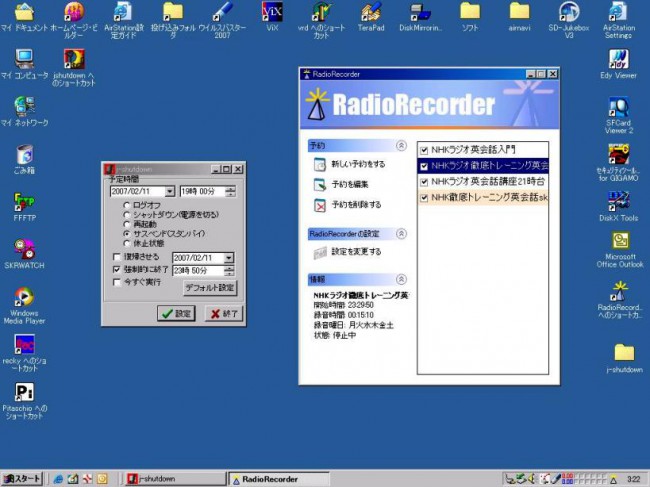Click the system tray clock
650x487 pixels.
pos(633,479)
